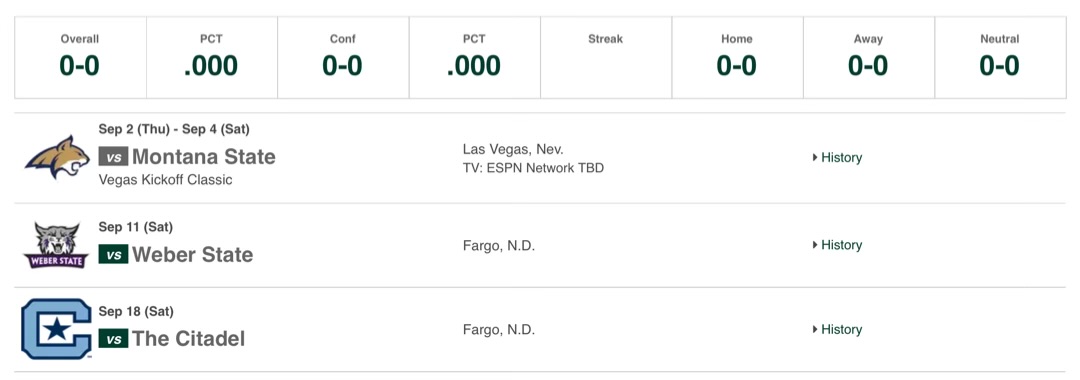Open the Weber State opponent link
This screenshot has height=380, width=1080.
pyautogui.click(x=193, y=255)
